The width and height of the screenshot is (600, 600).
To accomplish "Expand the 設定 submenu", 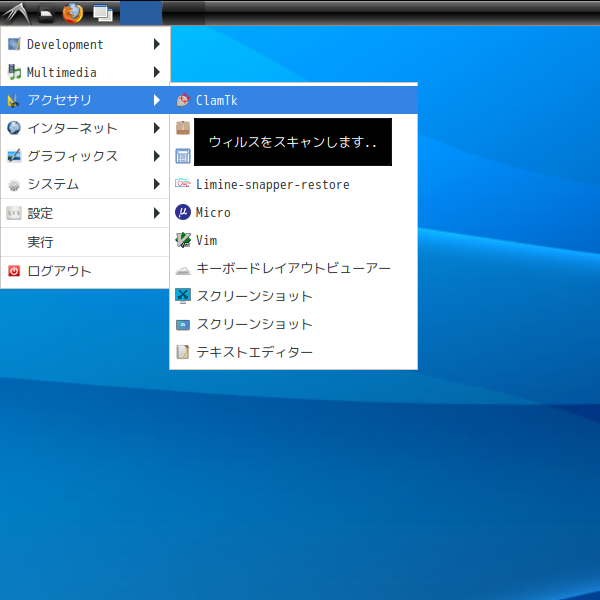I will click(x=85, y=213).
